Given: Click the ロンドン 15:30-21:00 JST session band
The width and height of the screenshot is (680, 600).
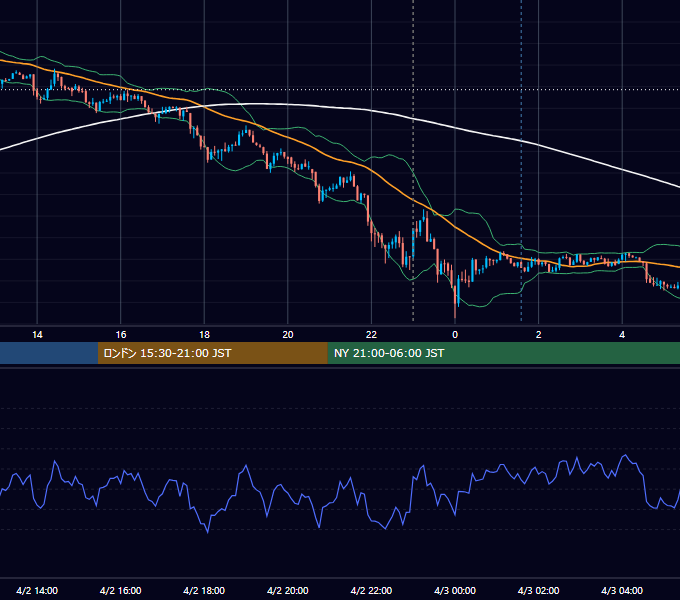Looking at the screenshot, I should click(x=212, y=353).
